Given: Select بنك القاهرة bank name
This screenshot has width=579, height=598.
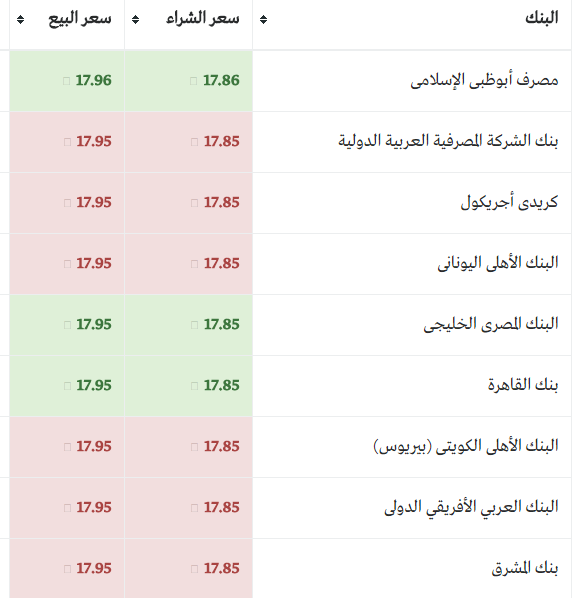Looking at the screenshot, I should [523, 385].
